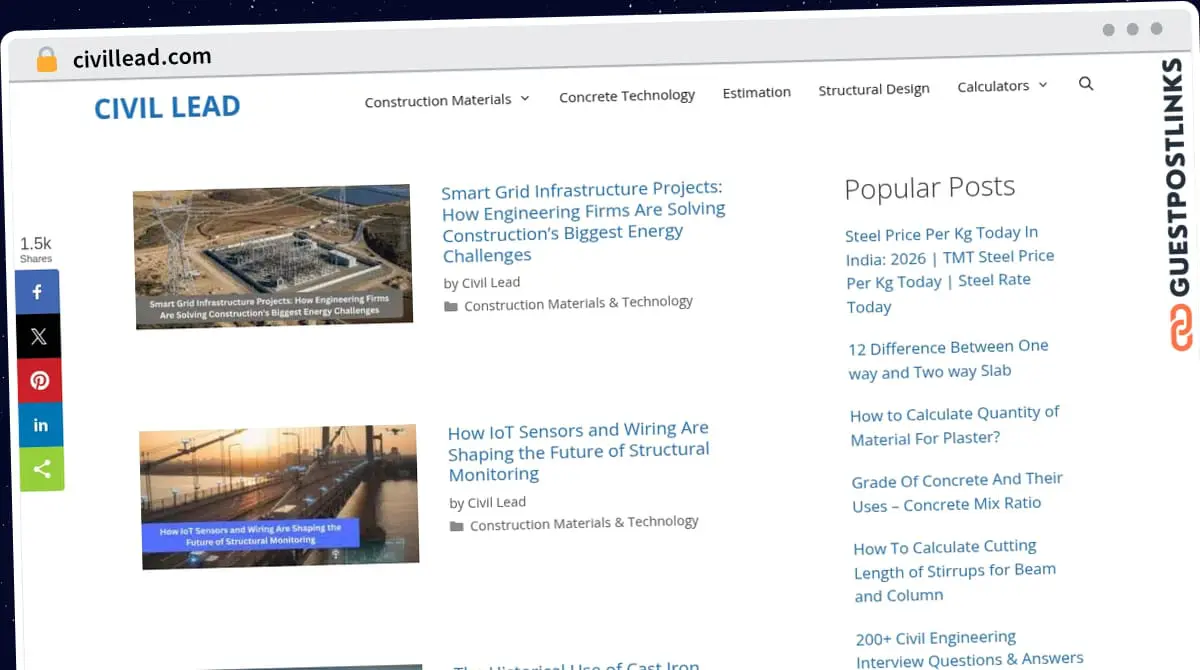Click the bridge thumbnail for IoT article

point(278,497)
